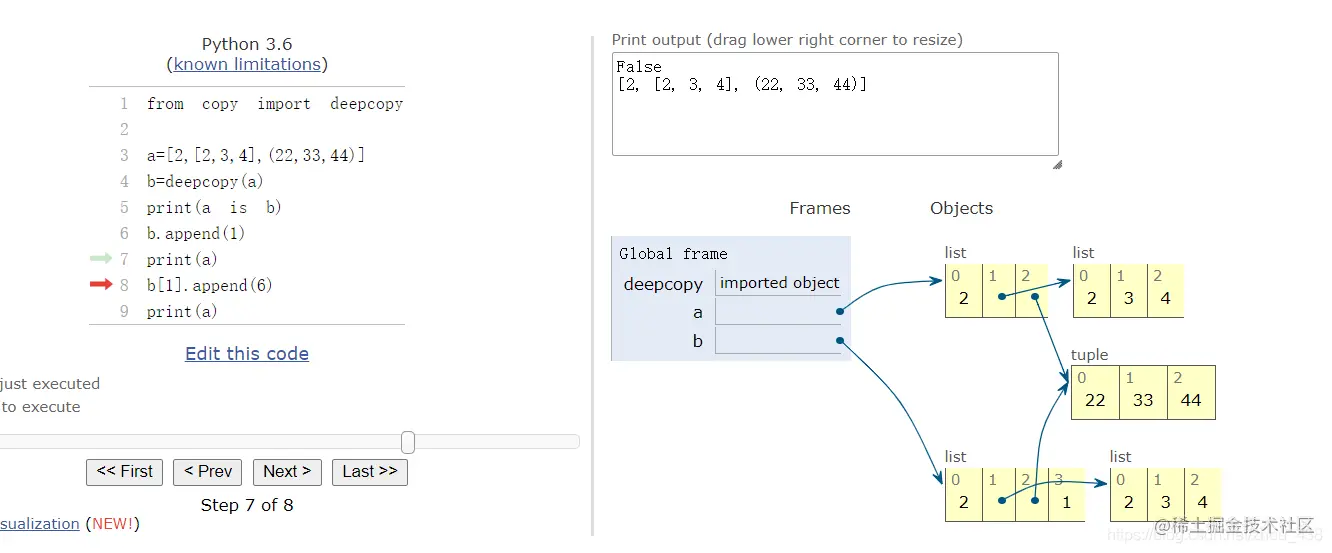Viewport: 1332px width, 553px height.
Task: Click the tuple element showing 33
Action: (x=1143, y=399)
